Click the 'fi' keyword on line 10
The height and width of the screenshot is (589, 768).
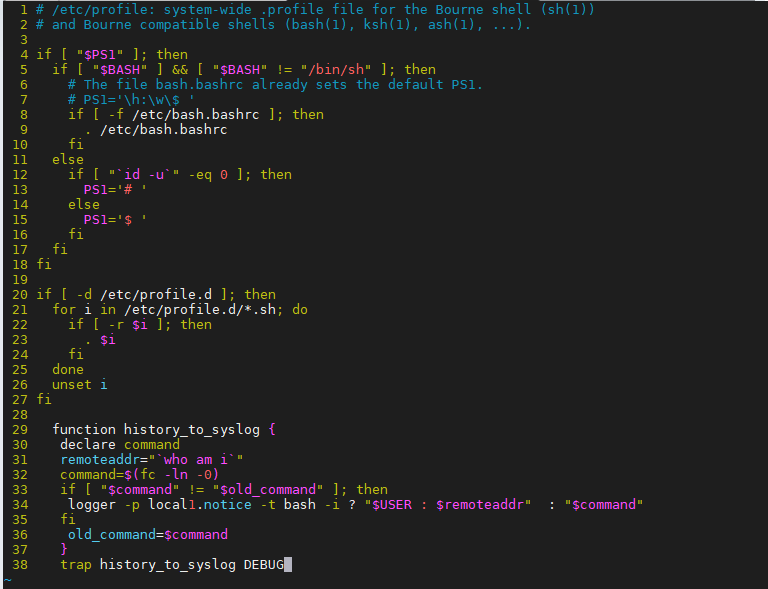click(76, 144)
